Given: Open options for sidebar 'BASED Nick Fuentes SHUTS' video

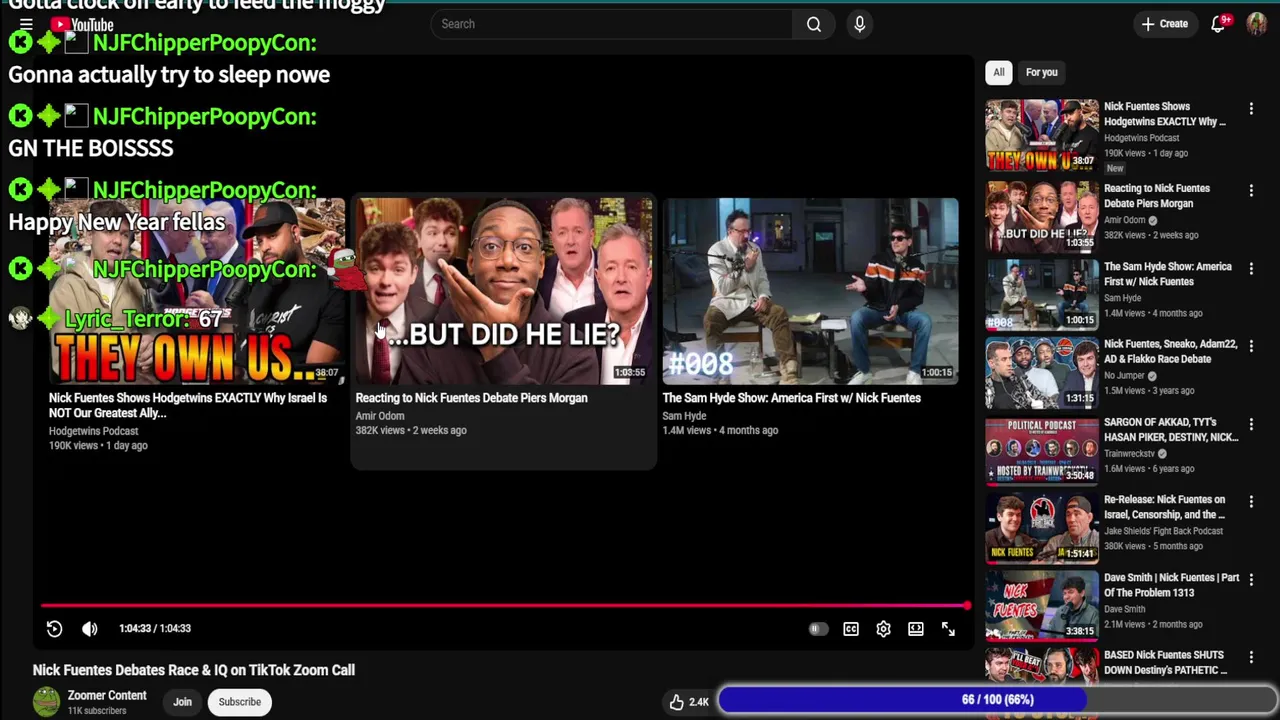Looking at the screenshot, I should 1251,657.
